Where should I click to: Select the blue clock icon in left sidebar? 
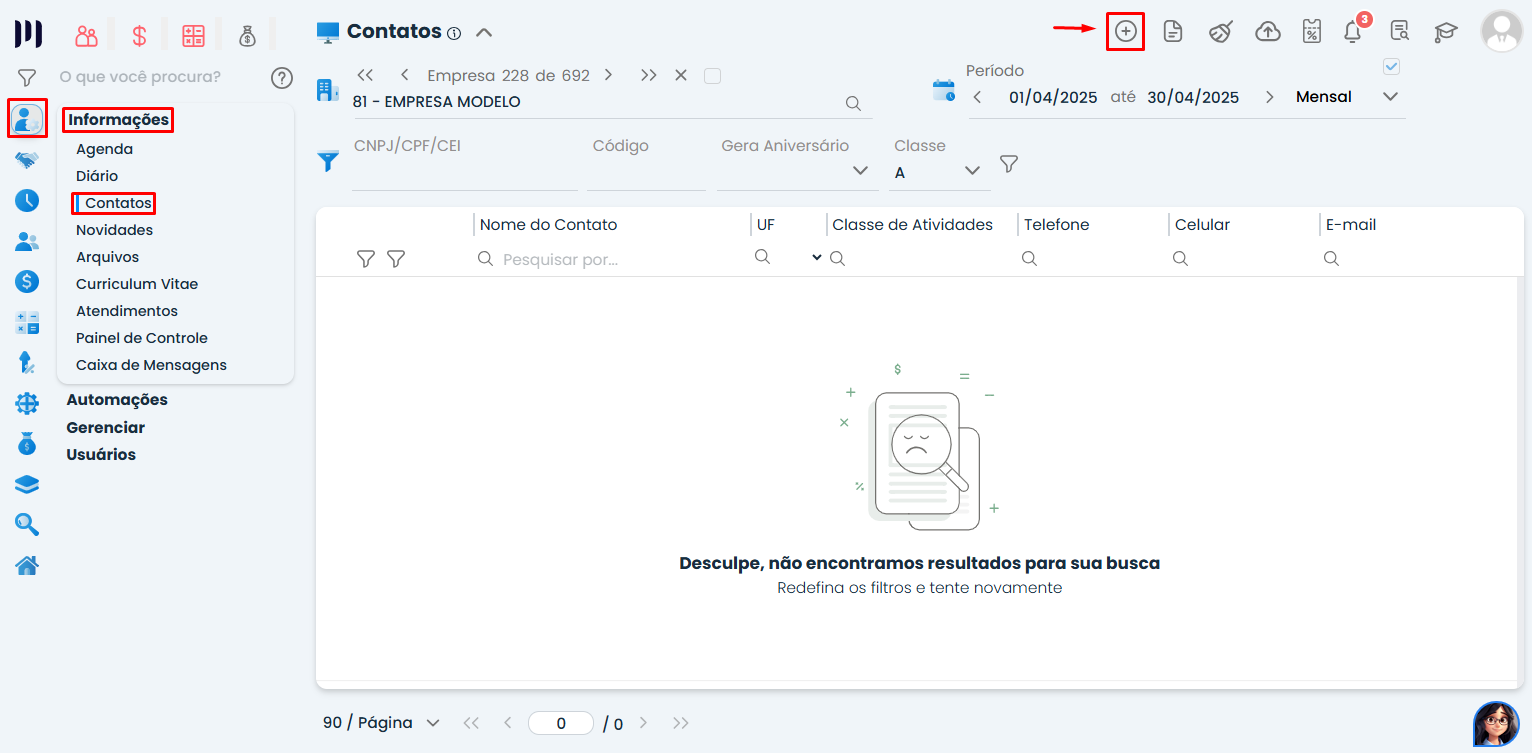27,200
